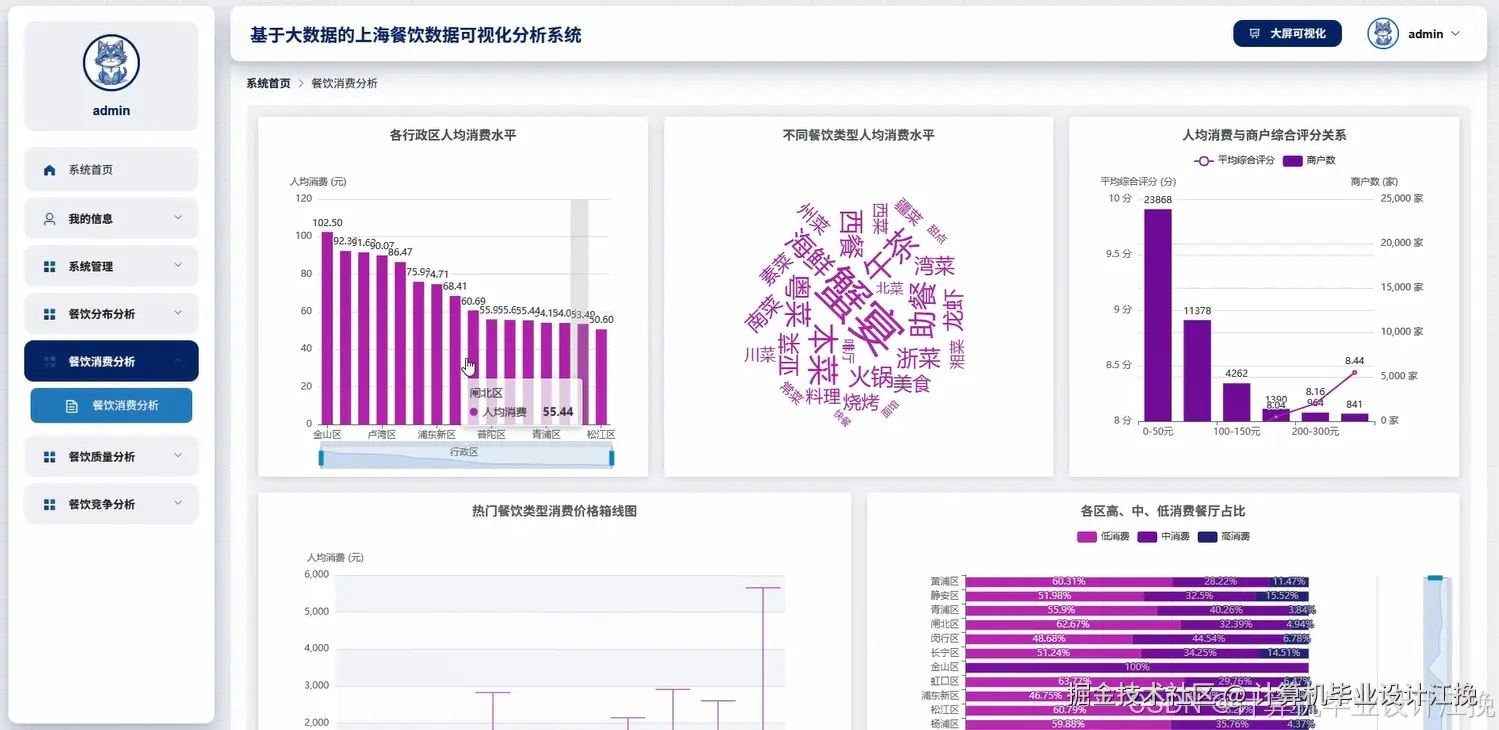Click the grid icon beside 餐饮质量分析
1499x730 pixels.
[49, 457]
